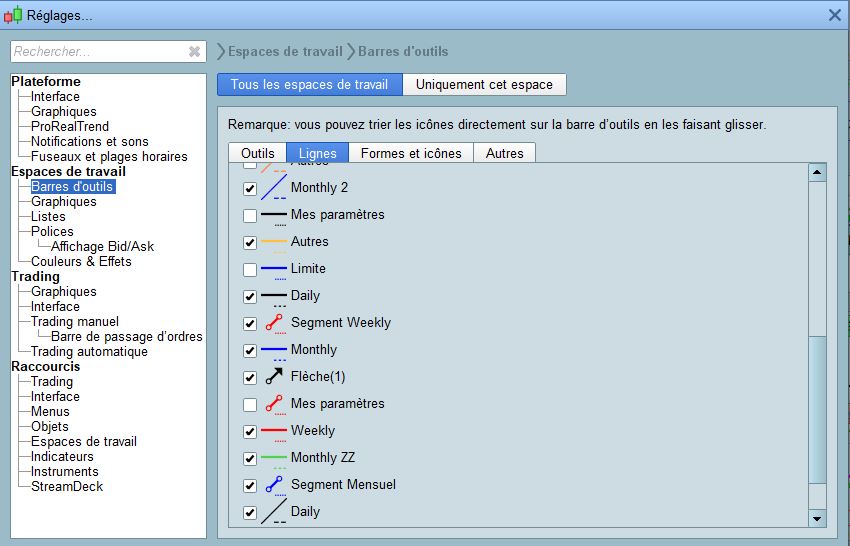Click the green line icon for Monthly ZZ
This screenshot has height=546, width=850.
[x=273, y=458]
